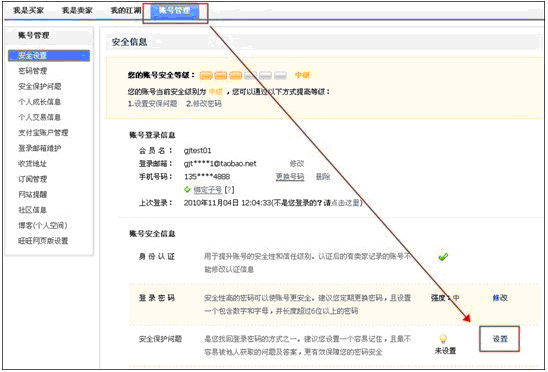The image size is (548, 372).
Task: Click the 安全信息 heading
Action: [129, 42]
